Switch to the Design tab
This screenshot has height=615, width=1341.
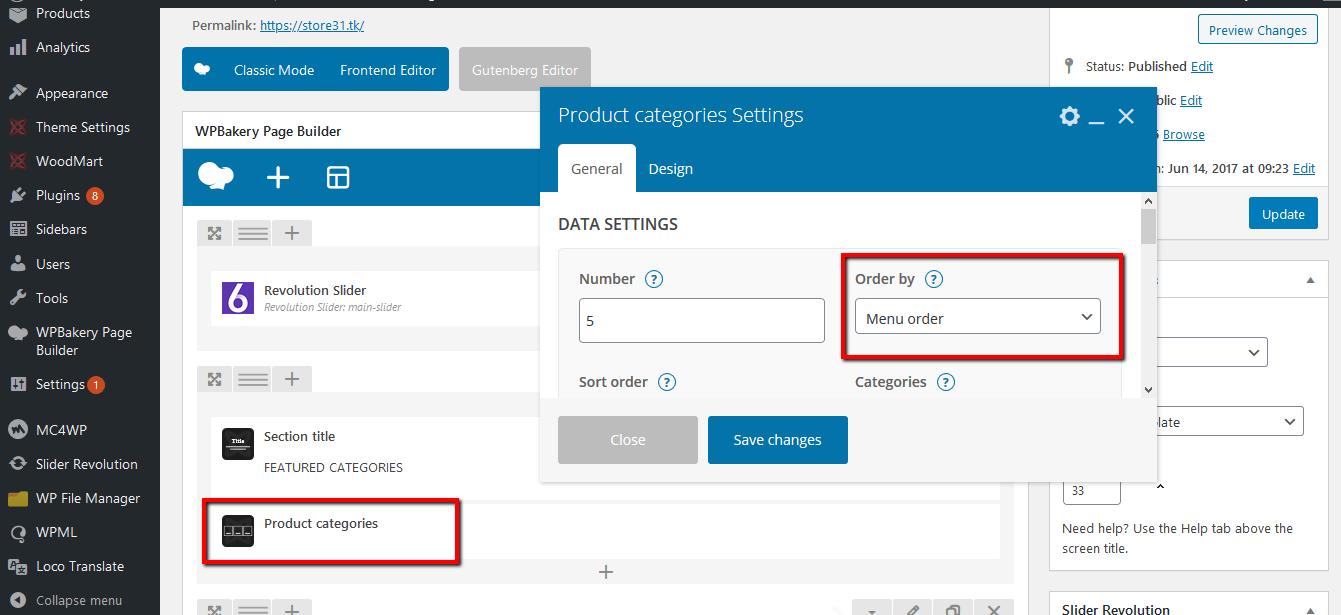[x=671, y=168]
